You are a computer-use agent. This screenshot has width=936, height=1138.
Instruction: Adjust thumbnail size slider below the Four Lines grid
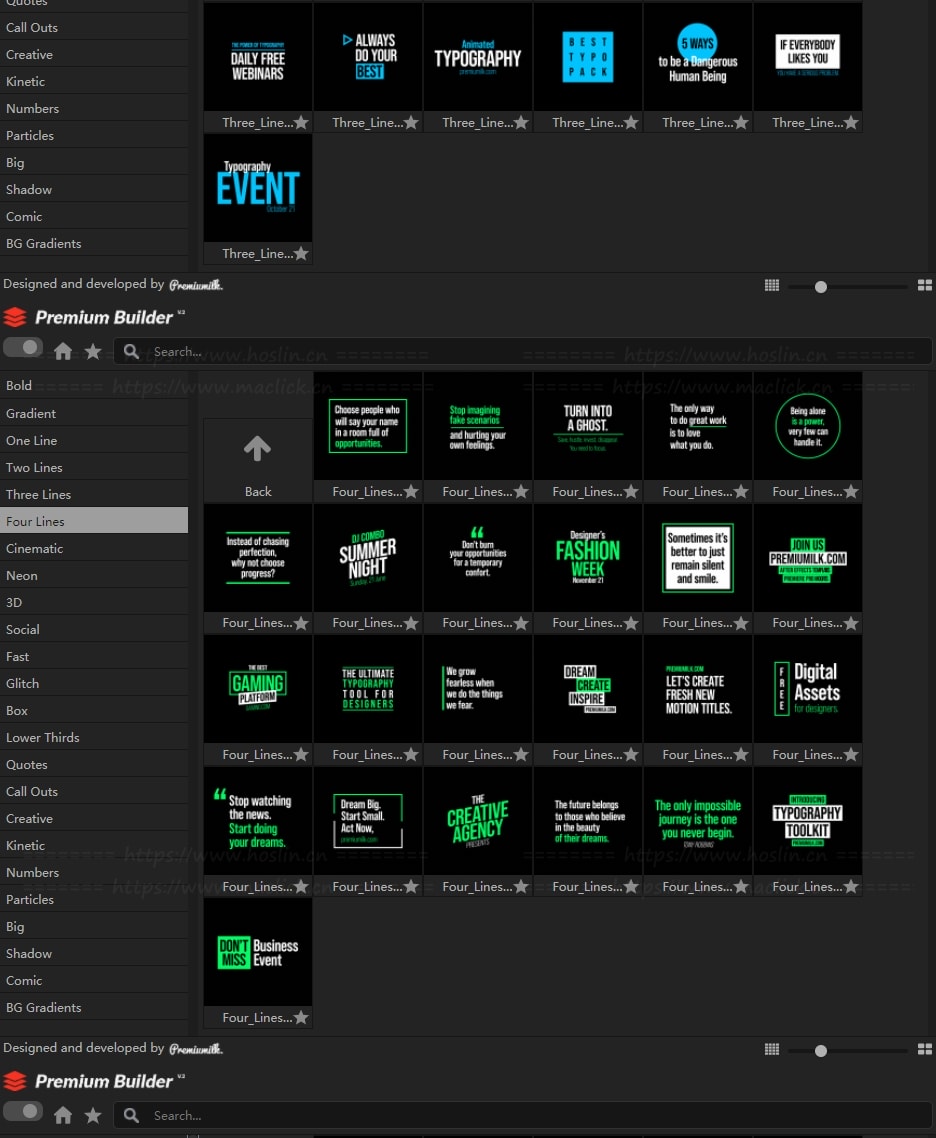pyautogui.click(x=847, y=1051)
